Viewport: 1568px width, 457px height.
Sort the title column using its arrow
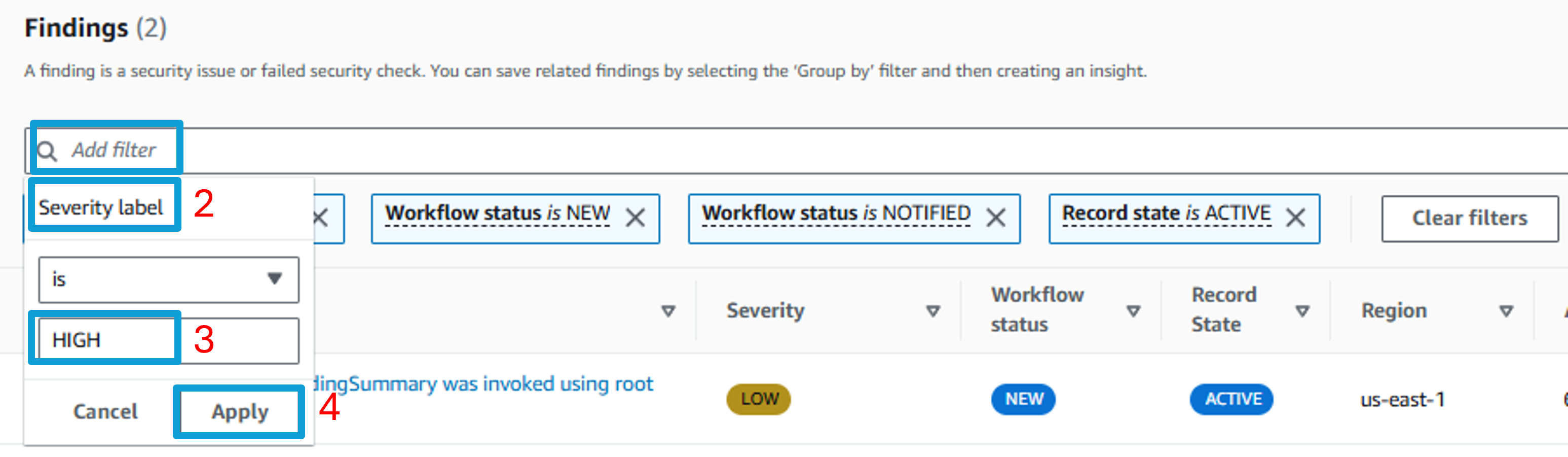(668, 311)
